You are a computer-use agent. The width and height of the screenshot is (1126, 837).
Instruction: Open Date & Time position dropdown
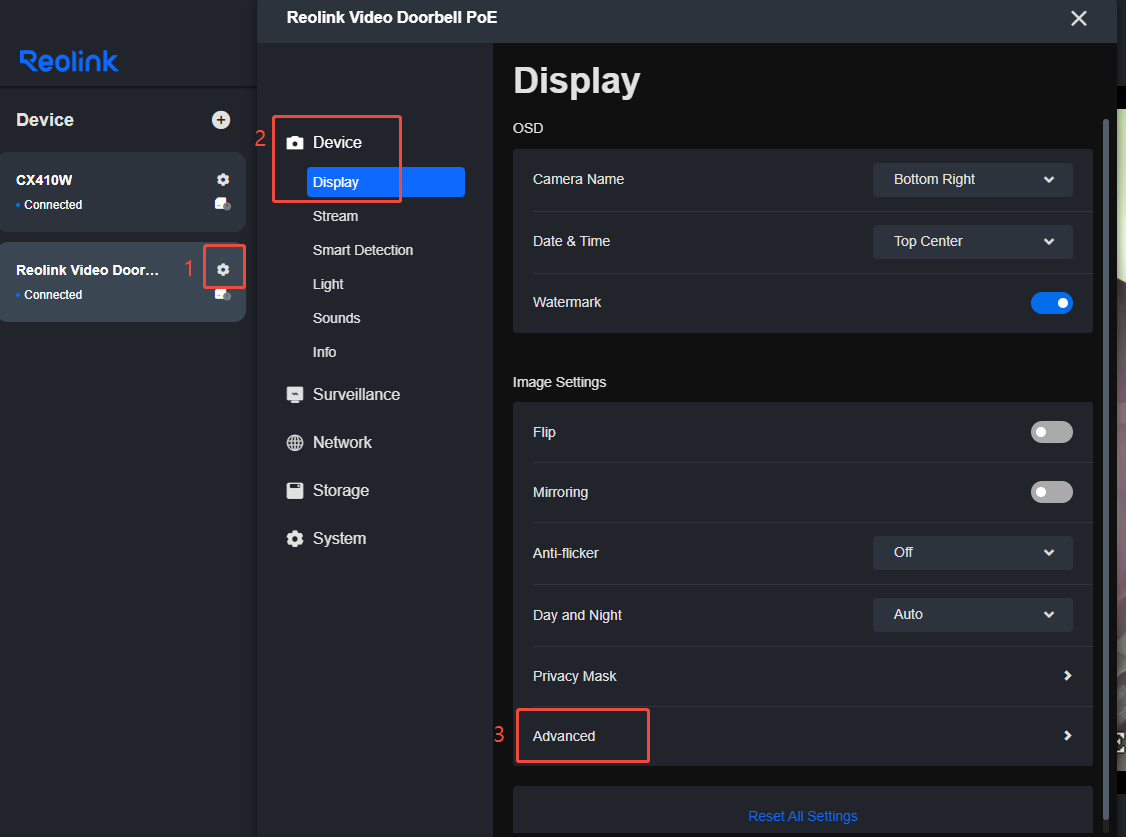tap(972, 242)
